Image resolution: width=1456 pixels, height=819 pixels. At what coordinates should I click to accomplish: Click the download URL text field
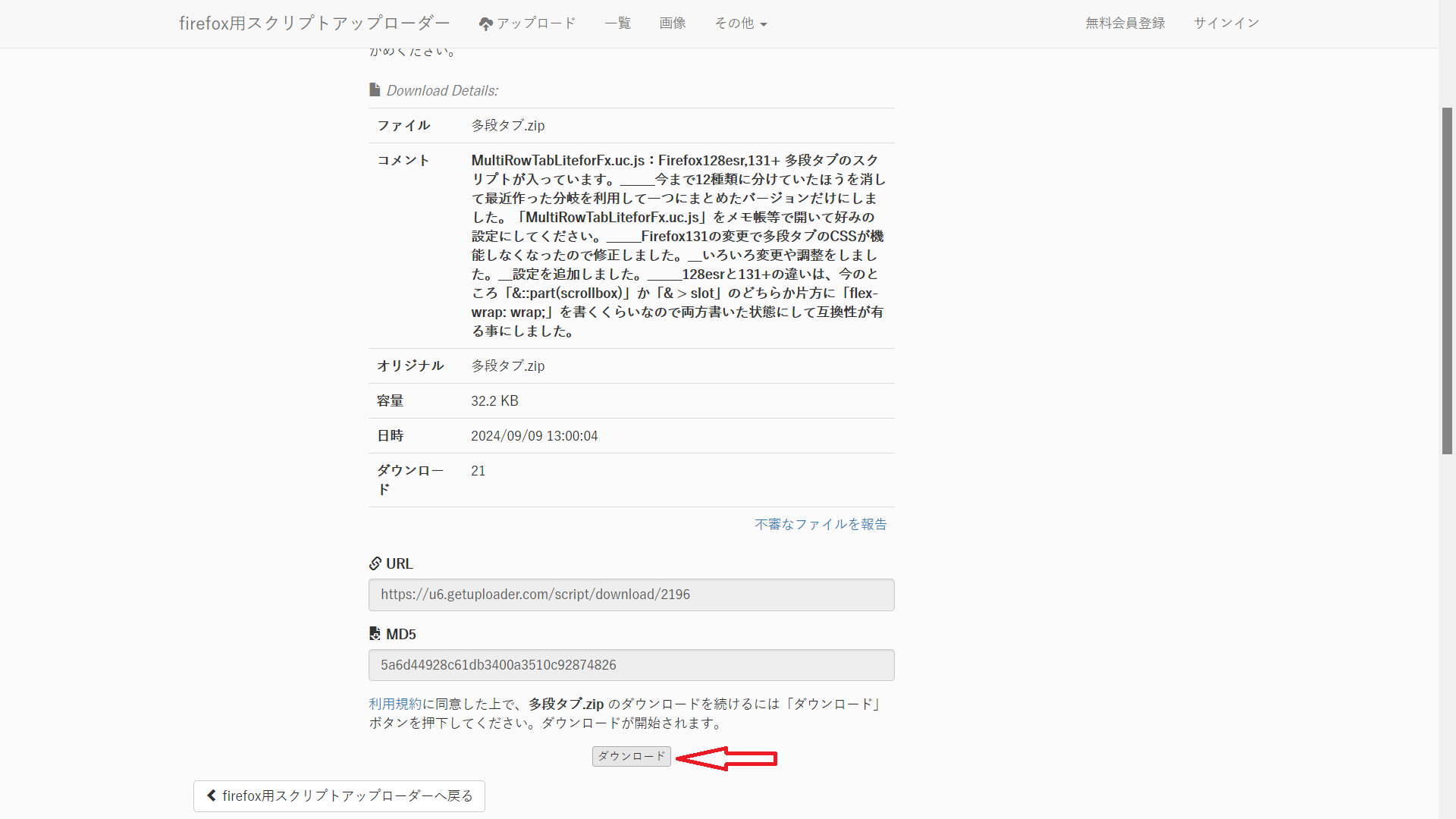pos(631,595)
